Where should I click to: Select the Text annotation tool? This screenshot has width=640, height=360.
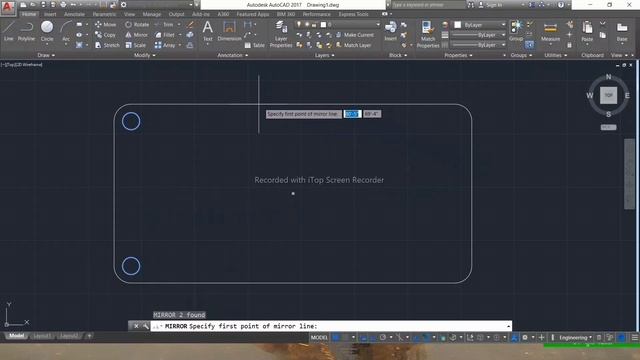[x=207, y=31]
